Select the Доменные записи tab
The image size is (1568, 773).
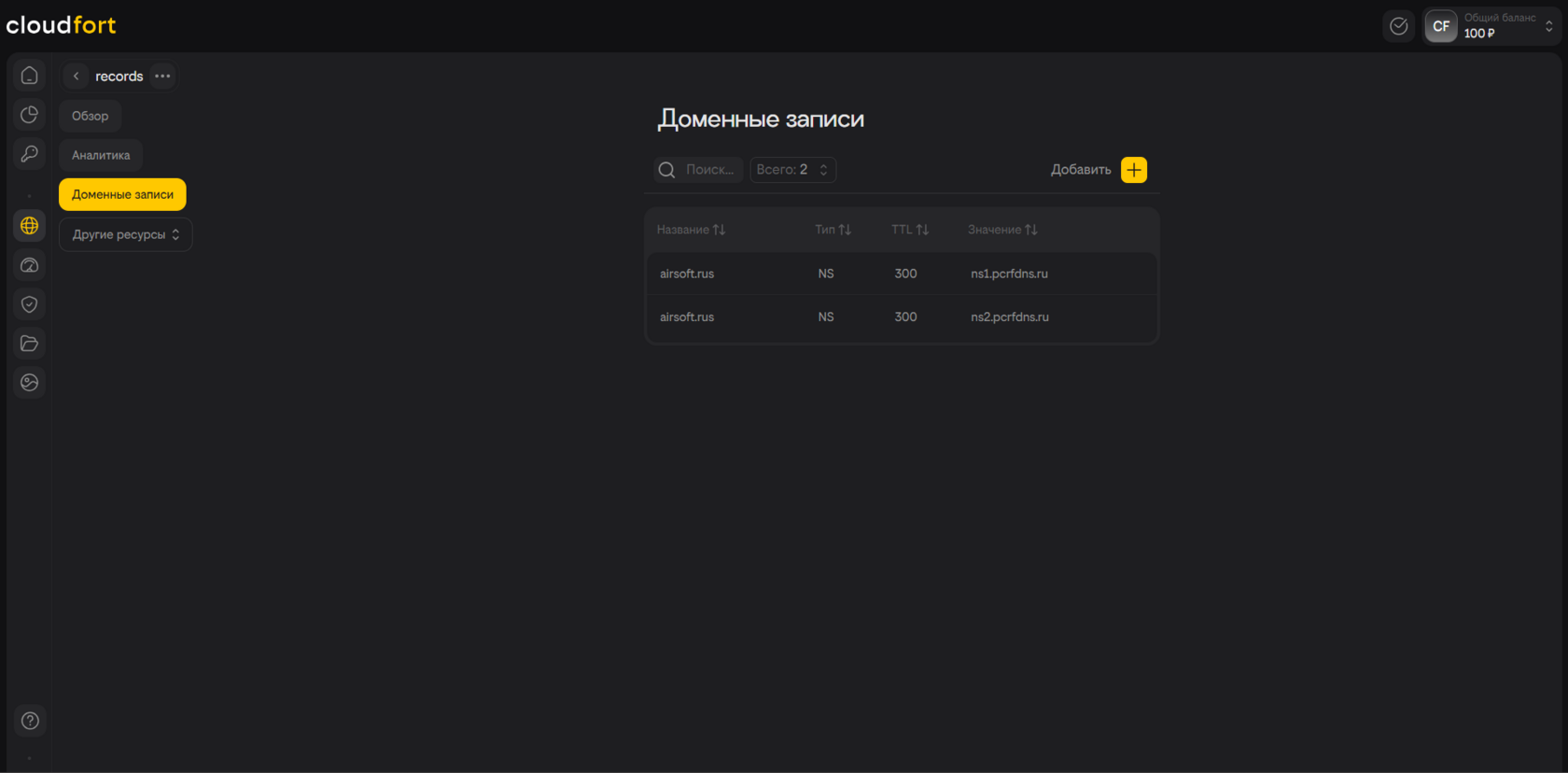pos(122,194)
